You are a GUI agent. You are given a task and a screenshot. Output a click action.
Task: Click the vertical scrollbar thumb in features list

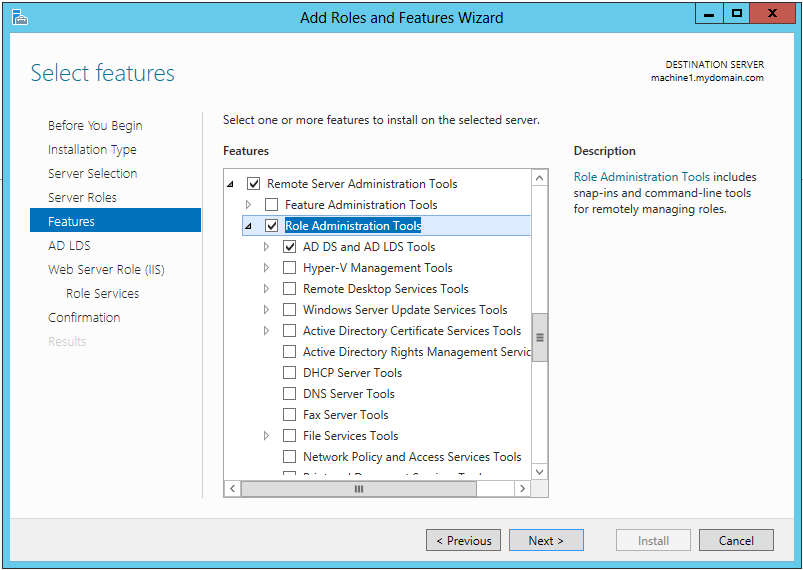pos(540,337)
